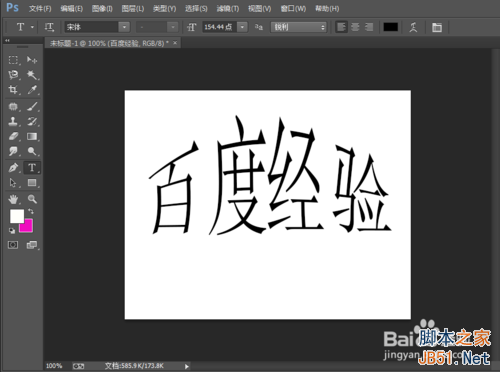500x372 pixels.
Task: Open the font family dropdown
Action: pyautogui.click(x=124, y=27)
